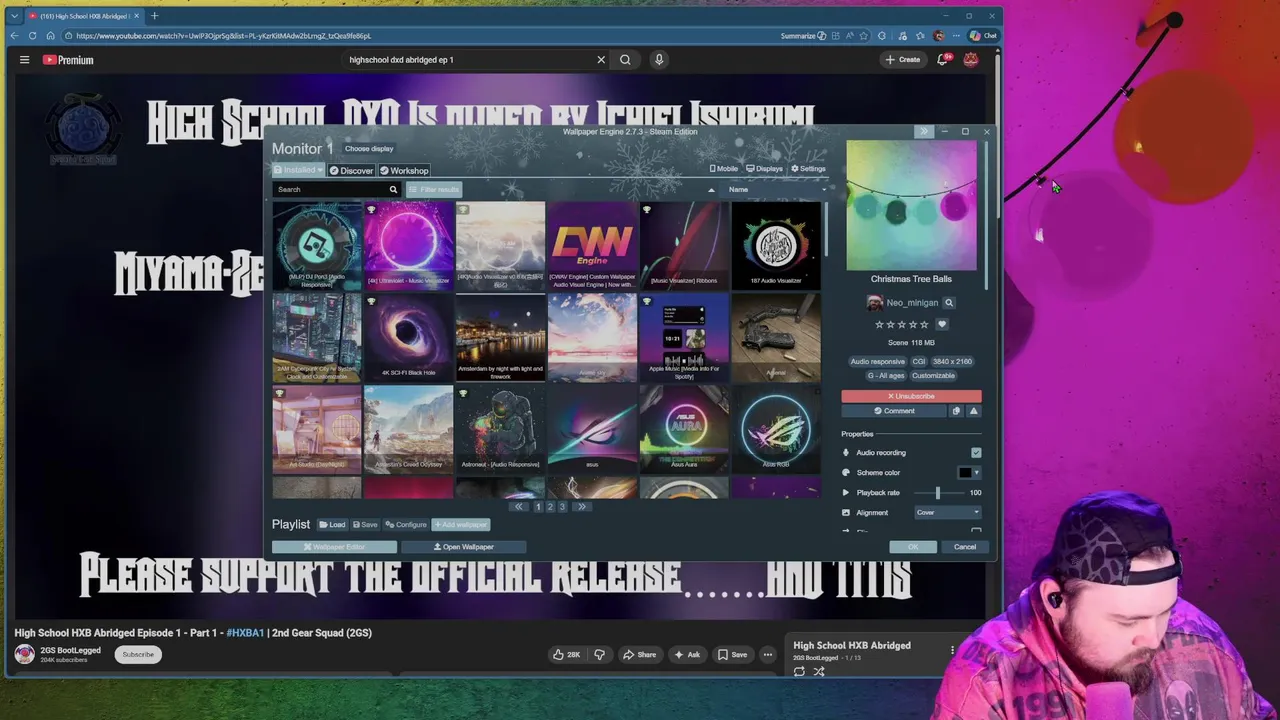This screenshot has width=1280, height=720.
Task: Report wallpaper with warning triangle icon
Action: coord(973,411)
